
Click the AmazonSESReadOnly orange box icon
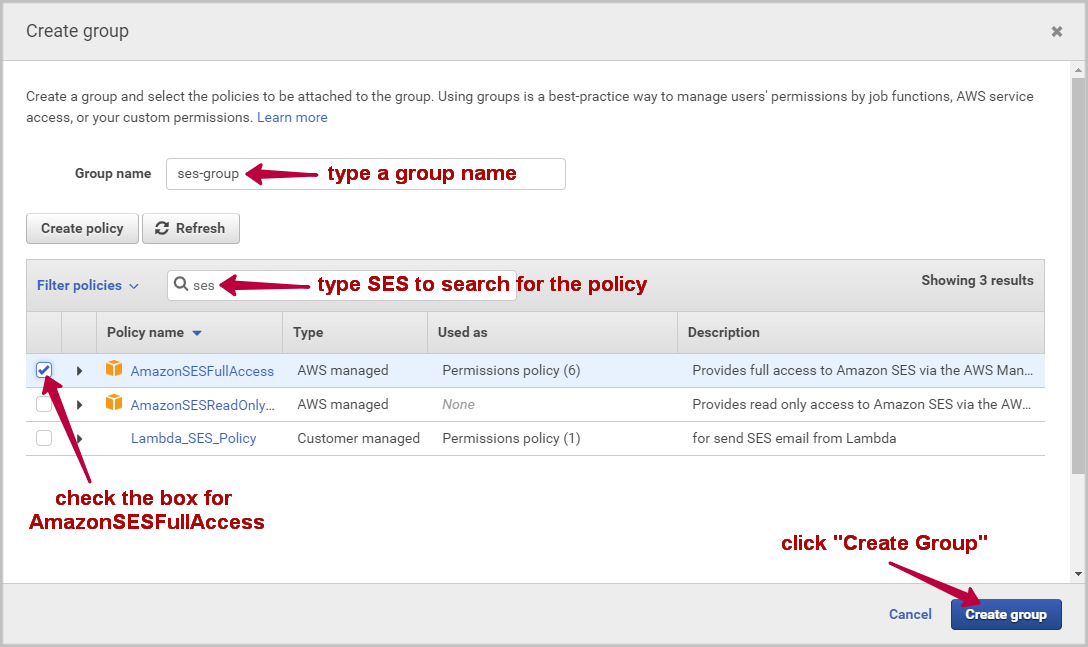114,403
